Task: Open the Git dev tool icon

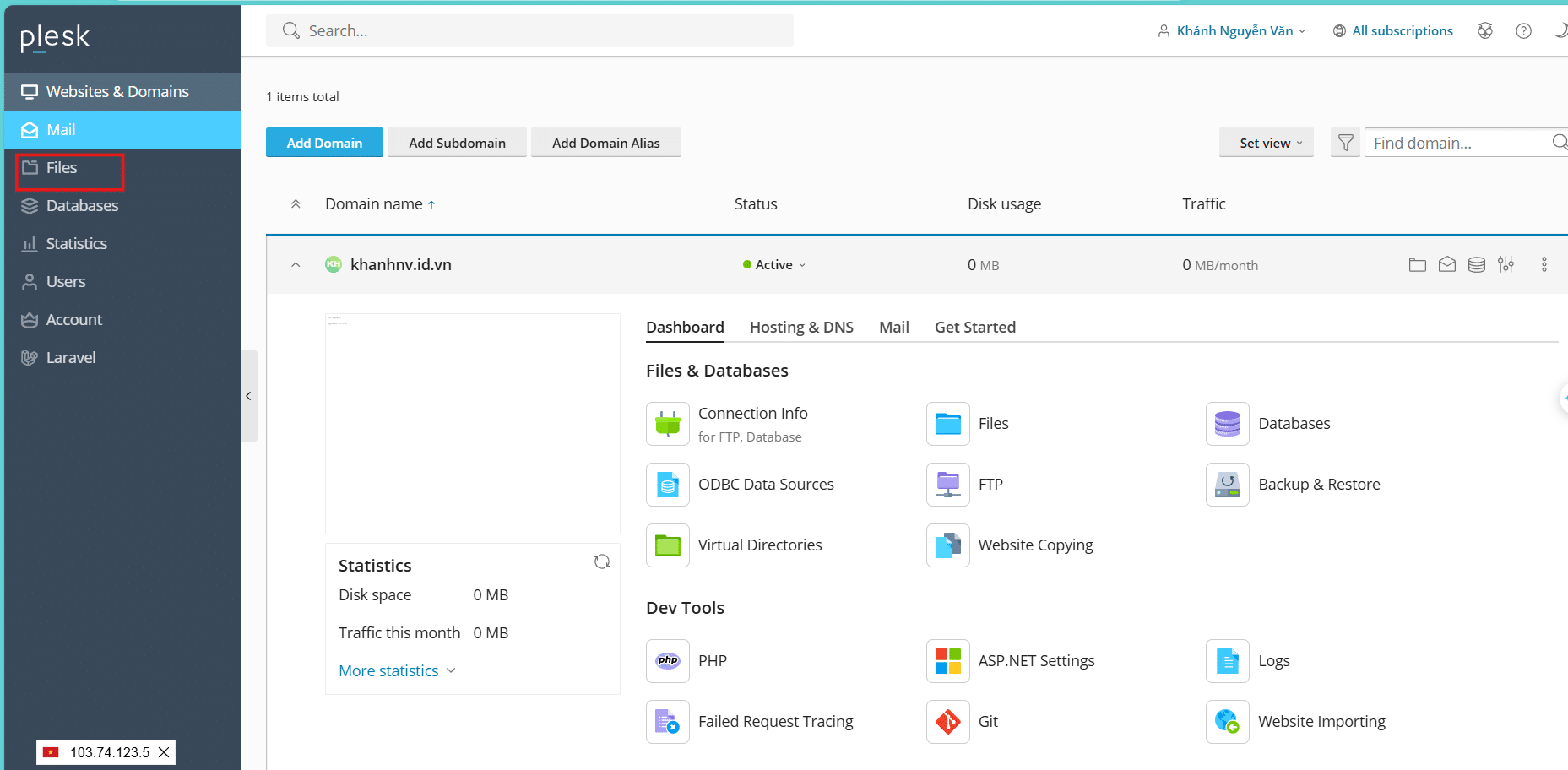Action: point(947,722)
